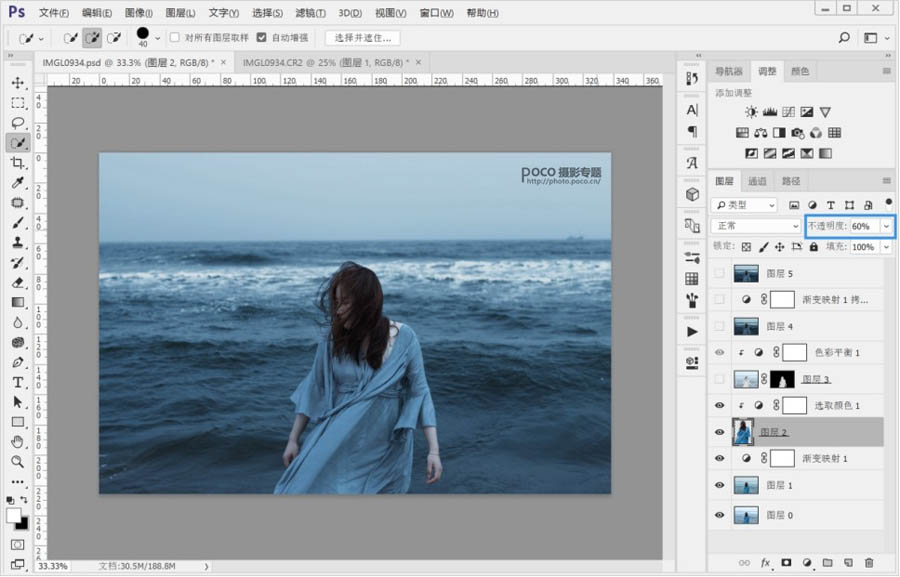Select the Lasso tool

pyautogui.click(x=18, y=123)
